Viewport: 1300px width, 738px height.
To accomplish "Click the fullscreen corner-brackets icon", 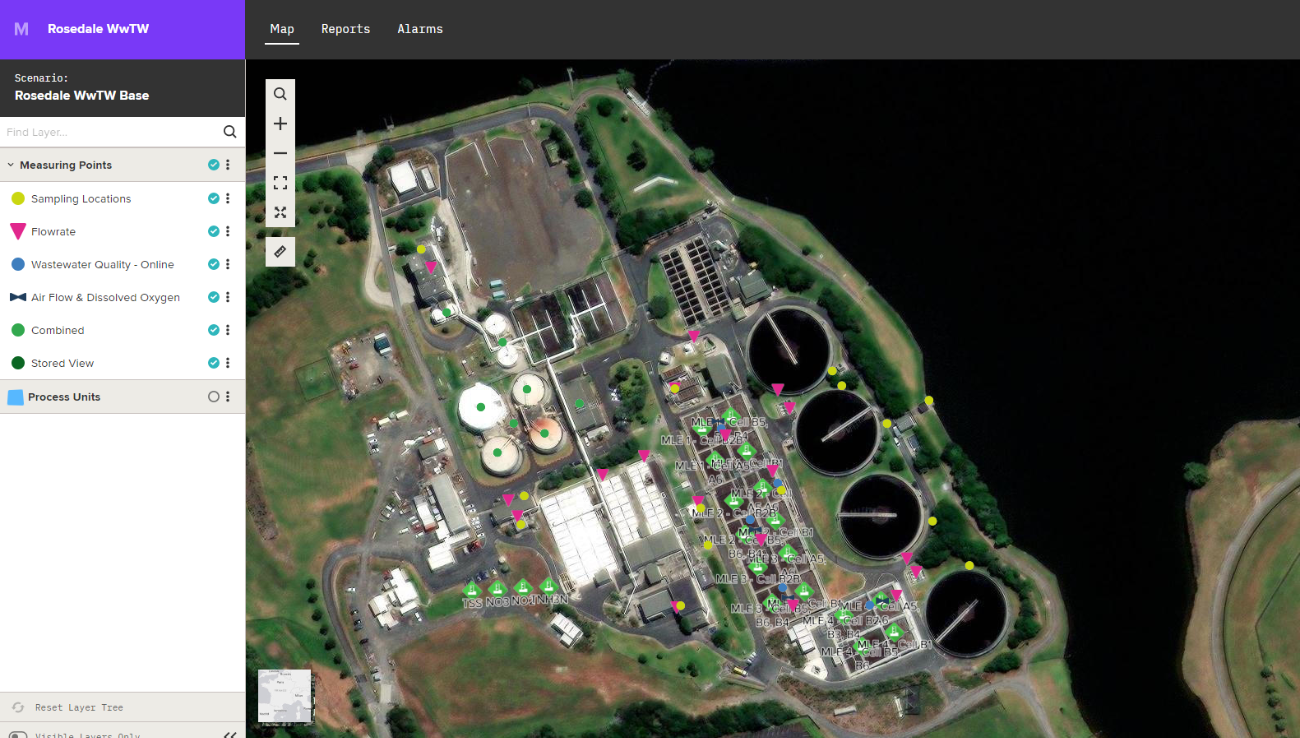I will (x=280, y=183).
